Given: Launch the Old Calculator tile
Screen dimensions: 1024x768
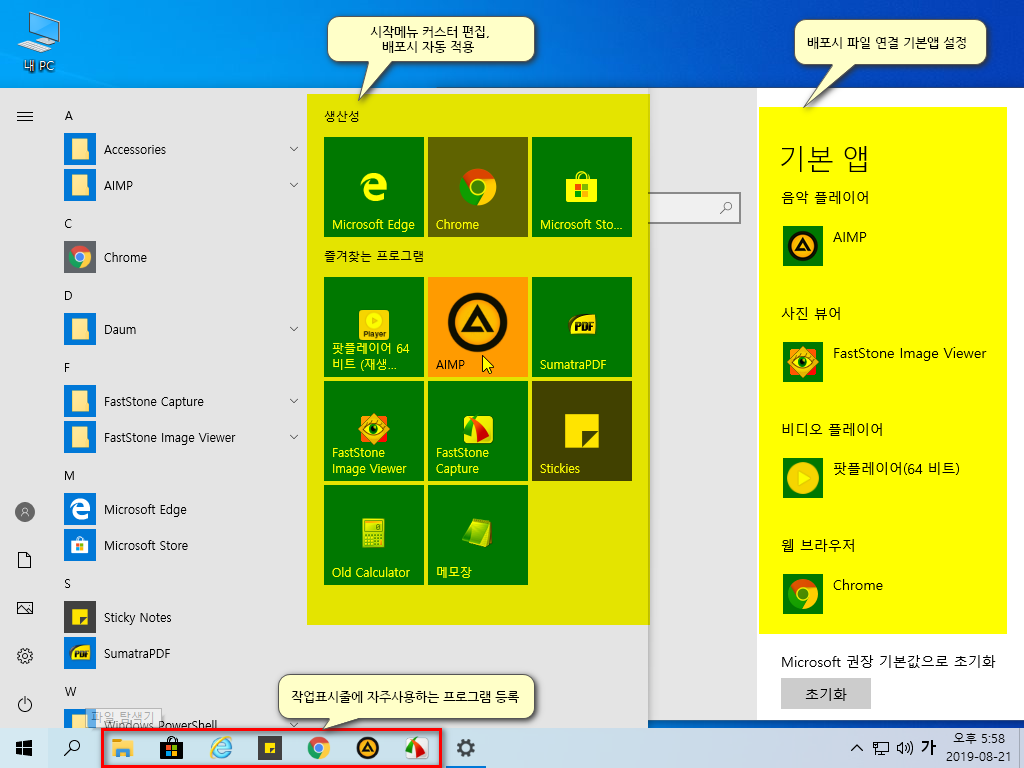Looking at the screenshot, I should point(374,535).
